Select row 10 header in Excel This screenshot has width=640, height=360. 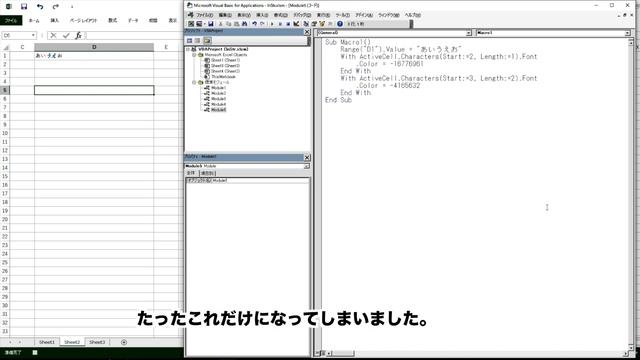tap(5, 133)
